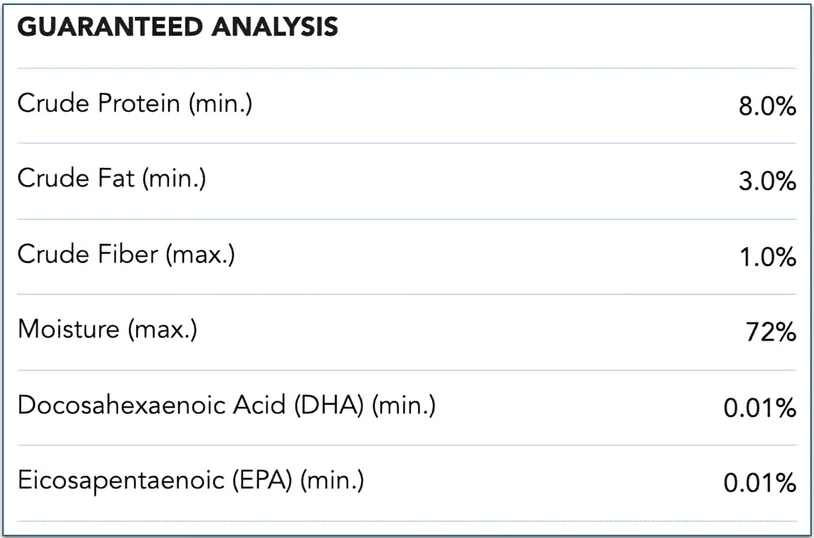Select the Crude Fiber (max.) label
The width and height of the screenshot is (814, 538).
tap(126, 254)
